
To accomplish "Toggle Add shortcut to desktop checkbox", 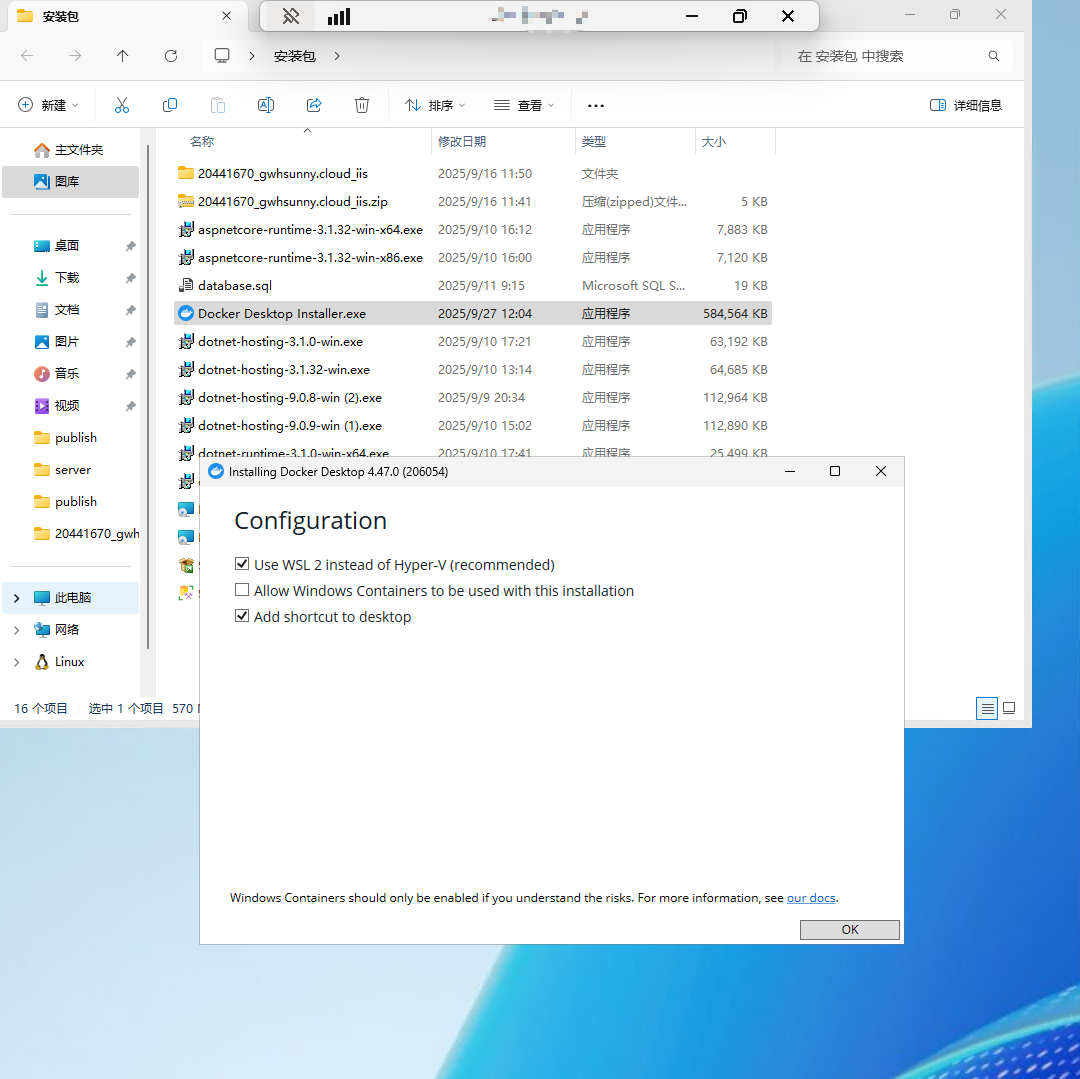I will [x=242, y=616].
